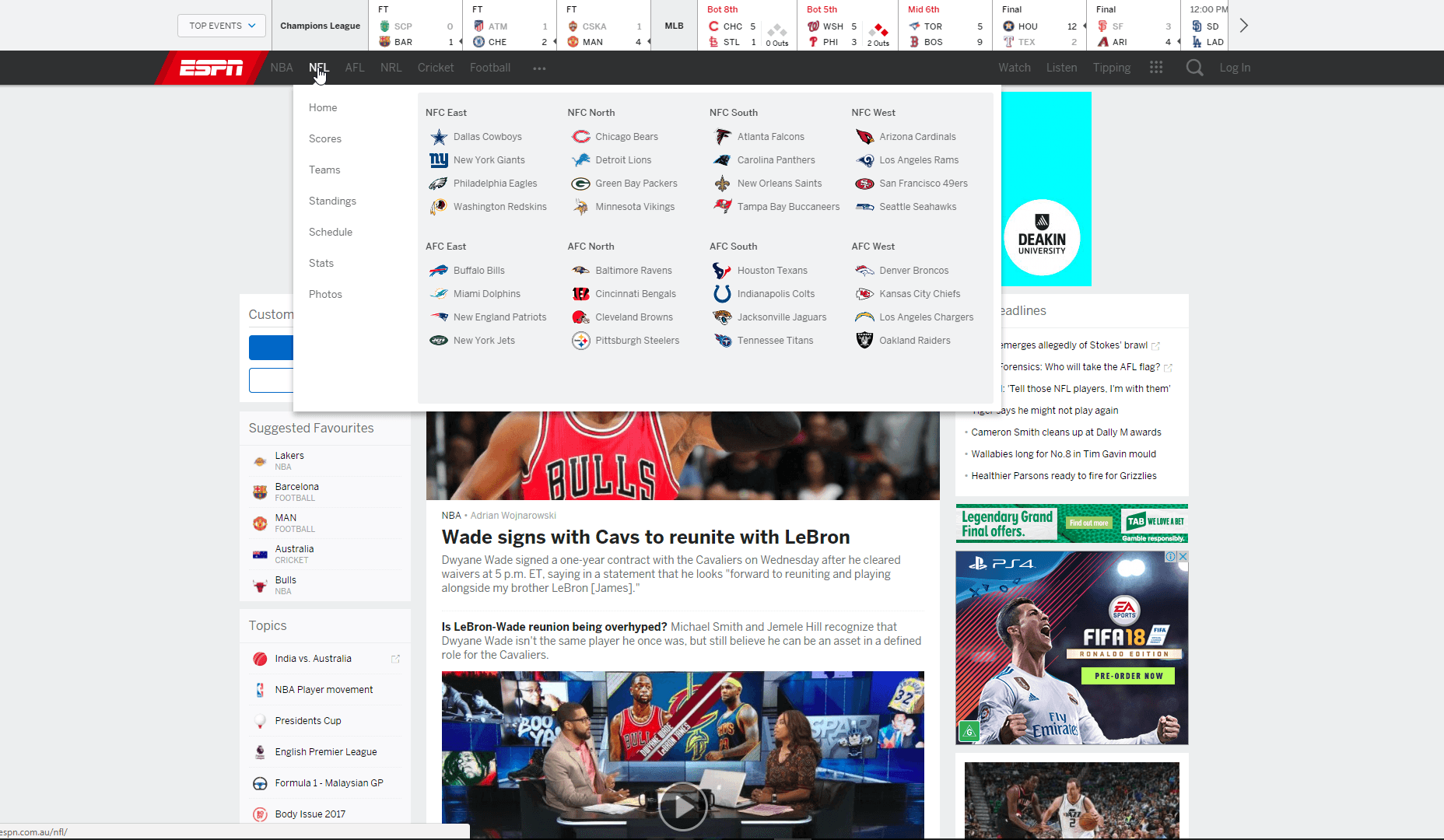Open the NBA Player movement topic
The image size is (1444, 840).
point(324,690)
